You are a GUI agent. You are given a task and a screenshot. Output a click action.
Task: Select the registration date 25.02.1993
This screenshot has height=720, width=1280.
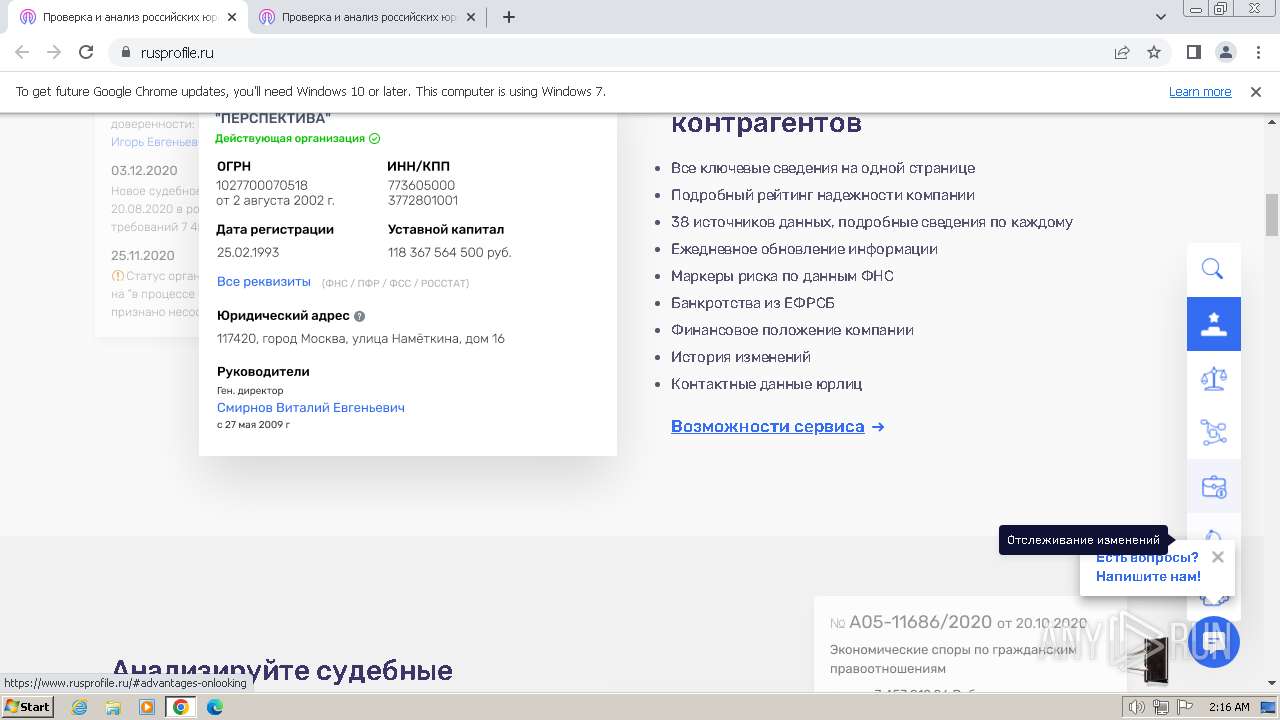tap(248, 253)
